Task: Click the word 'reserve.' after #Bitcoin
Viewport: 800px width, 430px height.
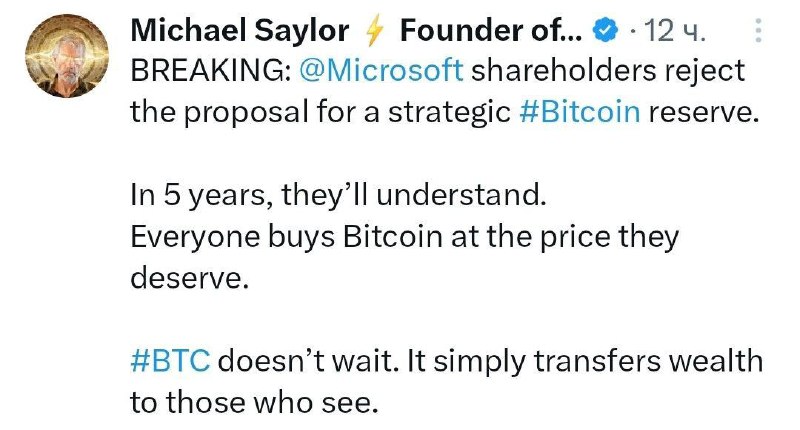Action: coord(704,112)
